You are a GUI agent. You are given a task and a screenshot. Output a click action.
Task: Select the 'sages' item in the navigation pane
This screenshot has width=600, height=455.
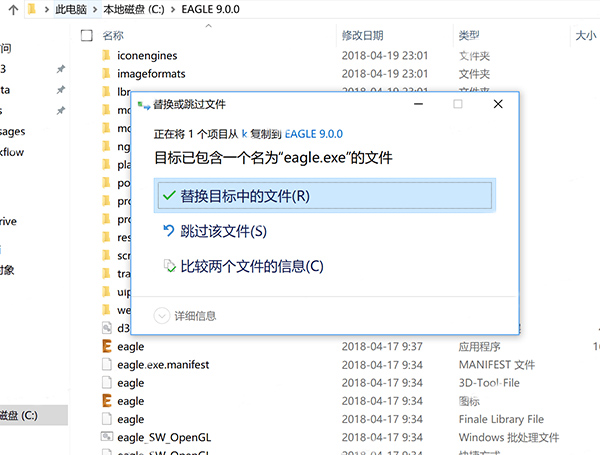[13, 132]
